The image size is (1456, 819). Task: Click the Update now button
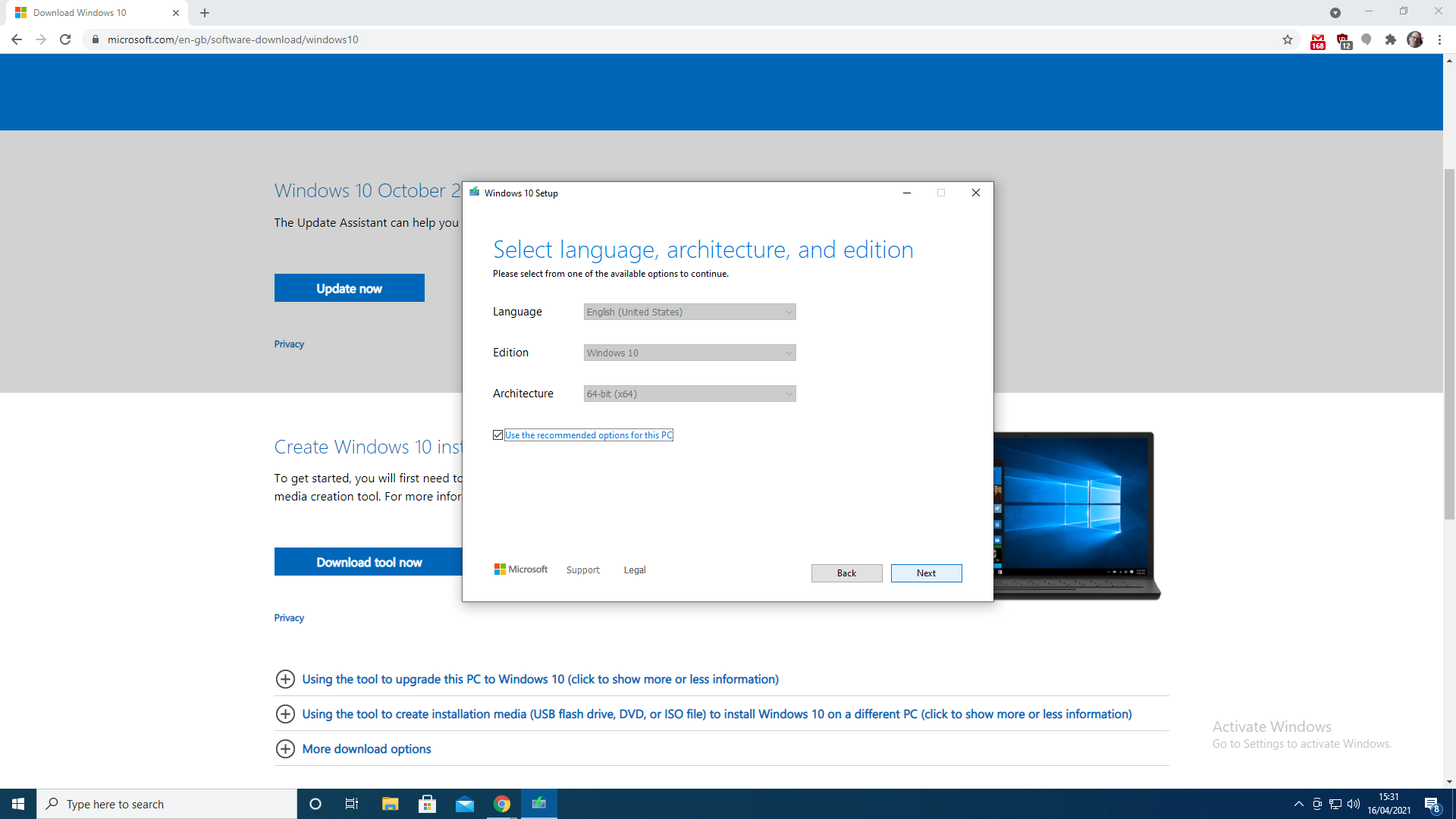(x=350, y=288)
